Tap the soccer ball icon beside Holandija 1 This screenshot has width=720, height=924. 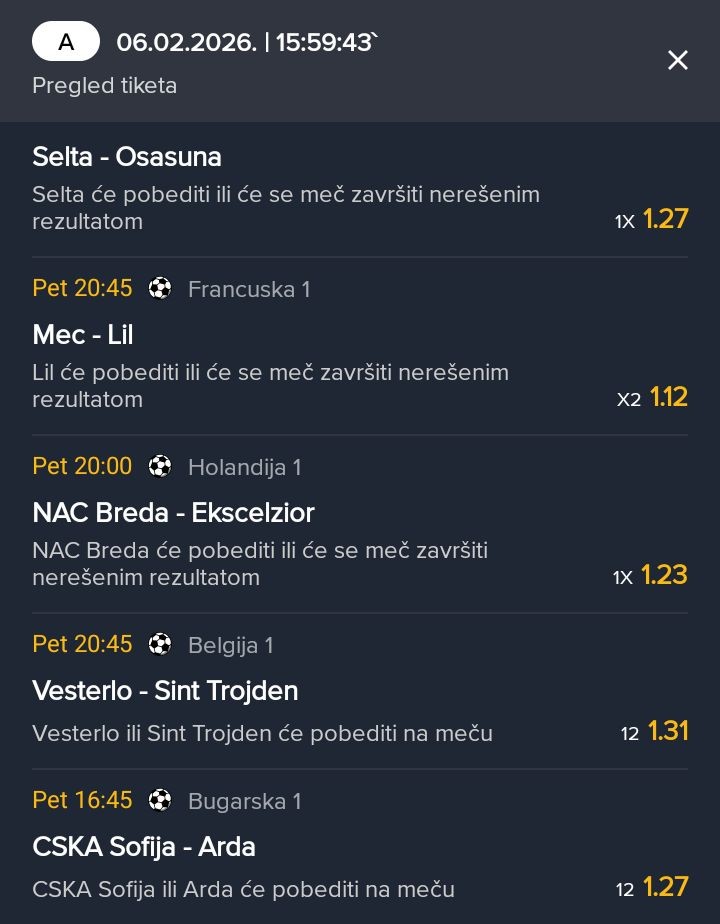pos(160,467)
